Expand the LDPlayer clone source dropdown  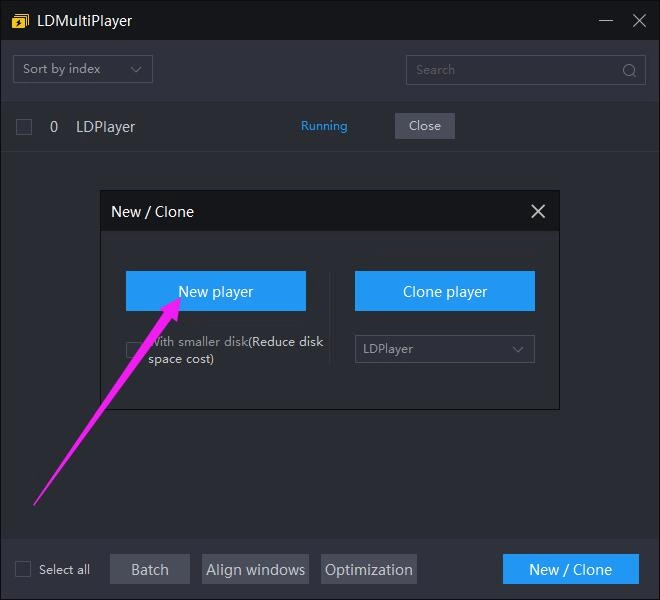point(444,349)
